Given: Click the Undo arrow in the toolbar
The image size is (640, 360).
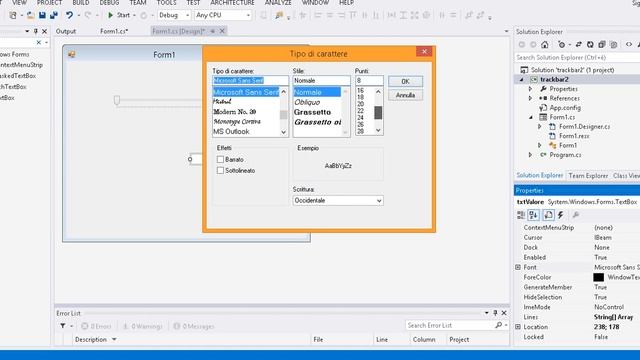Looking at the screenshot, I should pos(69,15).
